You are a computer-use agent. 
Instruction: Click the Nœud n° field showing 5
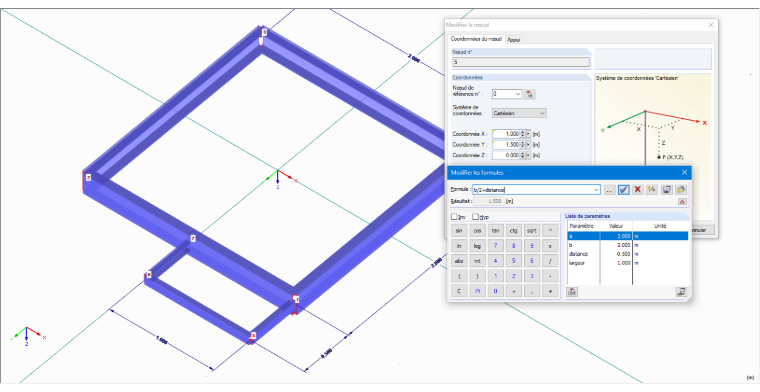pyautogui.click(x=521, y=62)
